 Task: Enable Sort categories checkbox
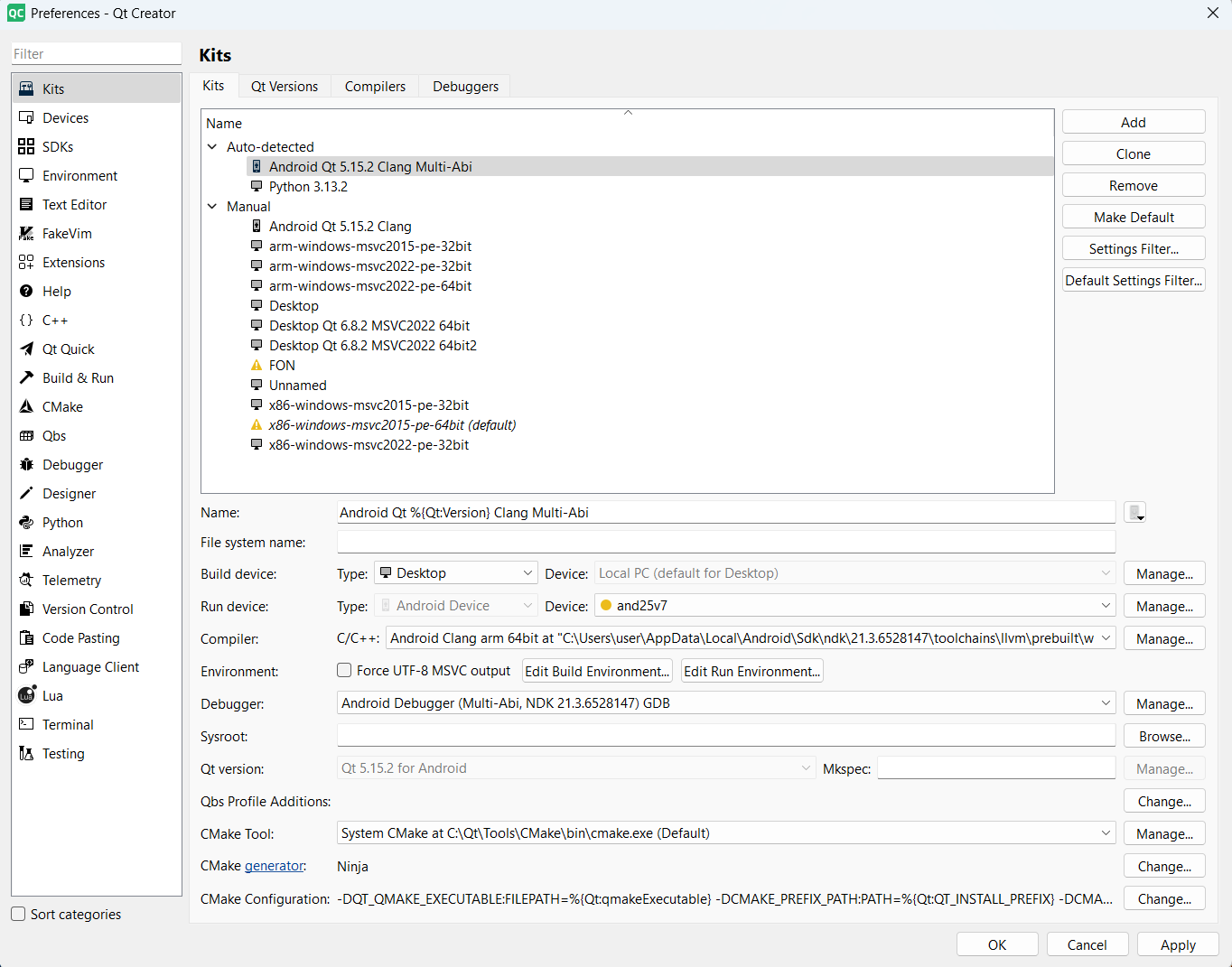18,914
